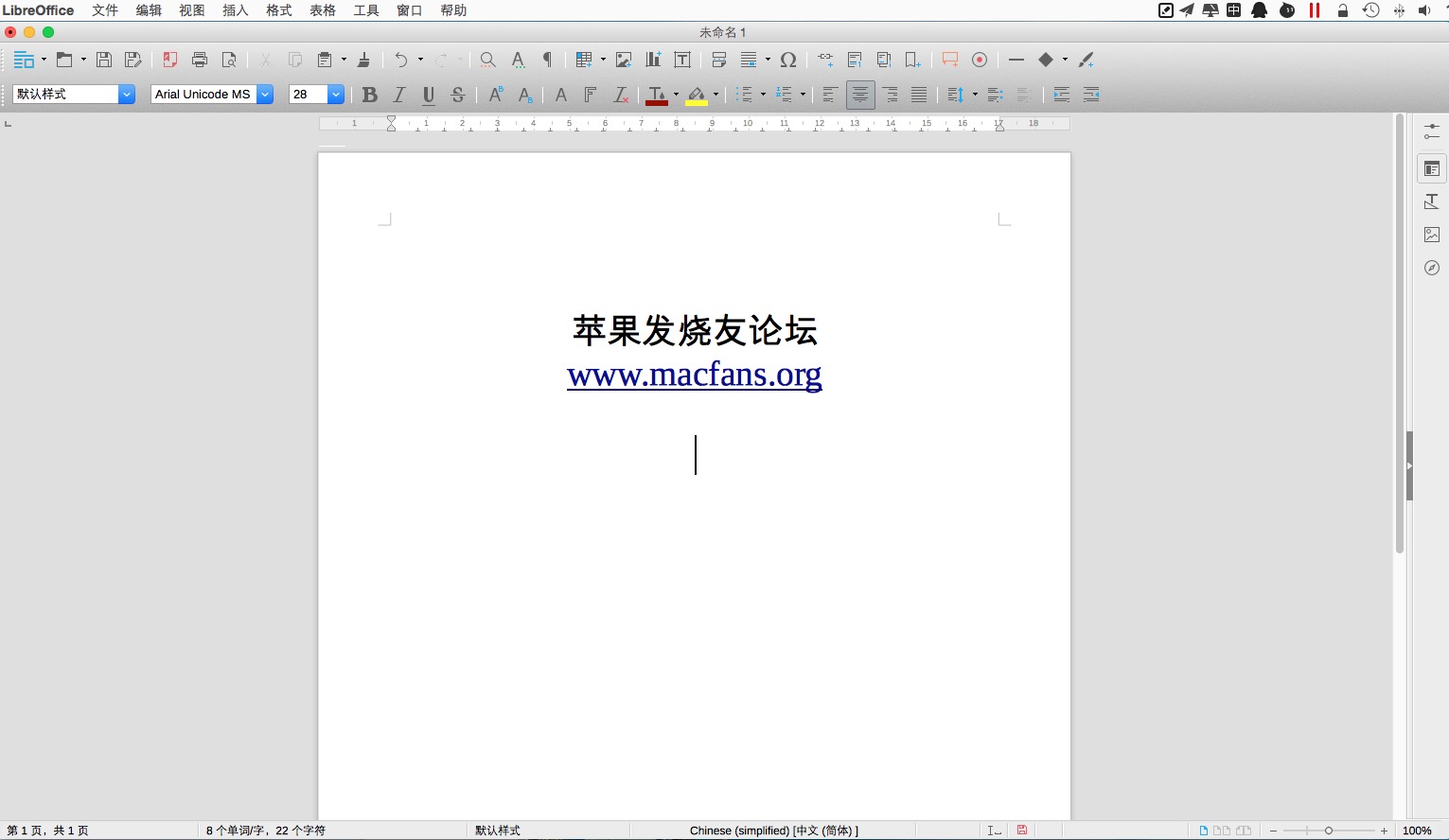Viewport: 1449px width, 840px height.
Task: Expand insert table dropdown arrow
Action: pos(603,60)
